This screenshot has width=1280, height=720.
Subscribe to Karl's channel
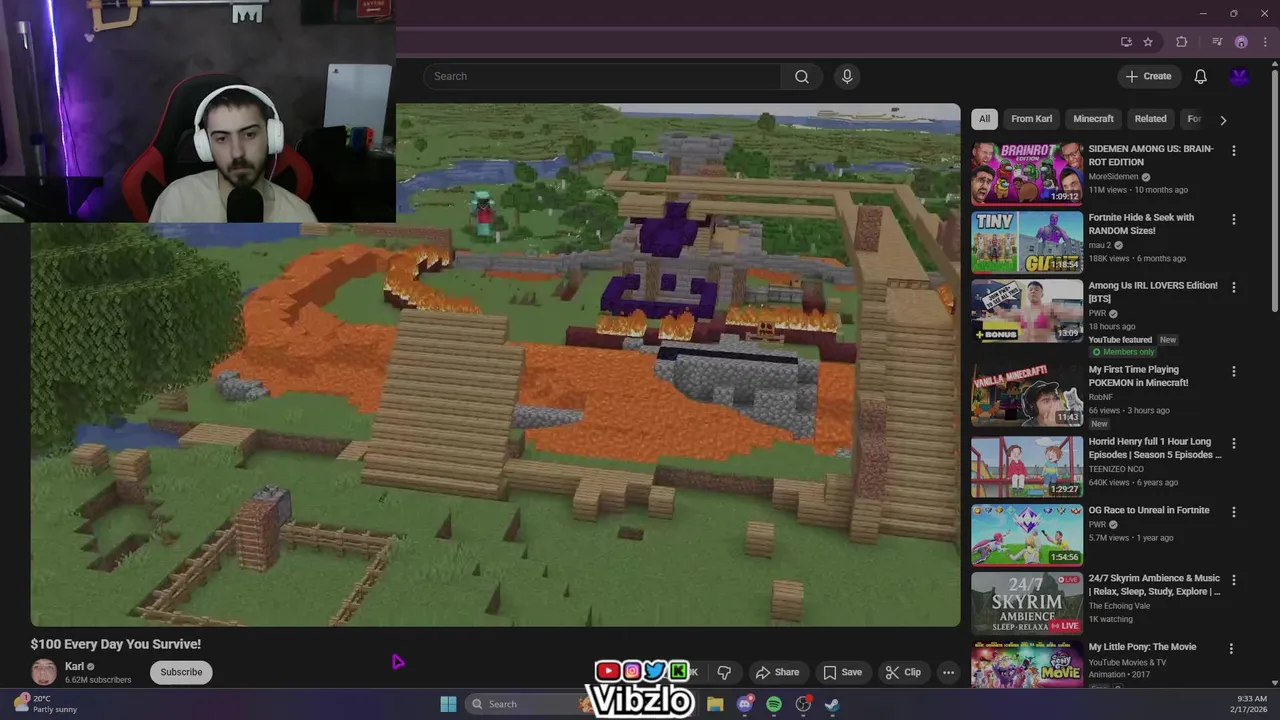[181, 672]
